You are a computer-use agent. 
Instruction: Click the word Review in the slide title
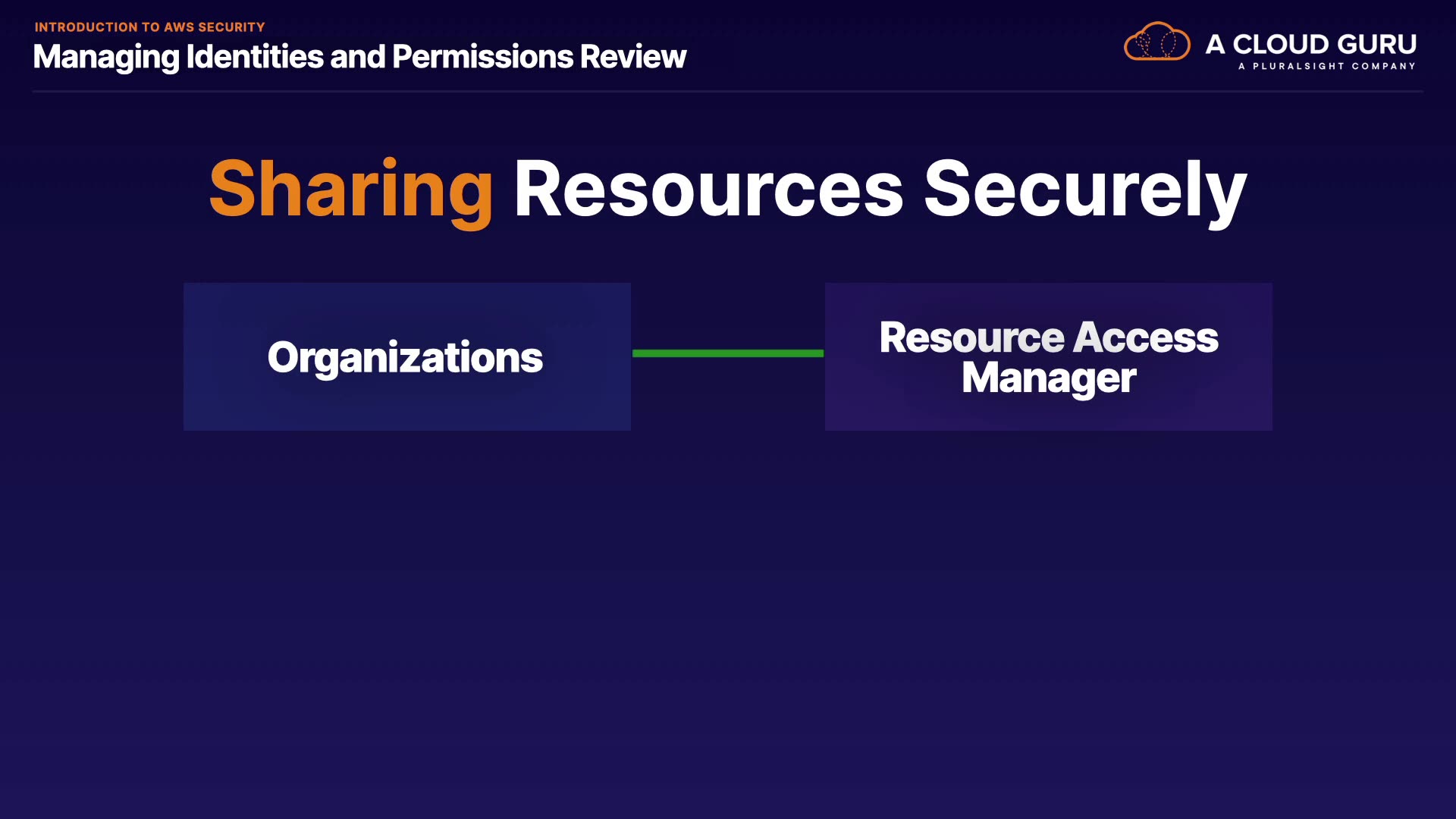click(632, 57)
